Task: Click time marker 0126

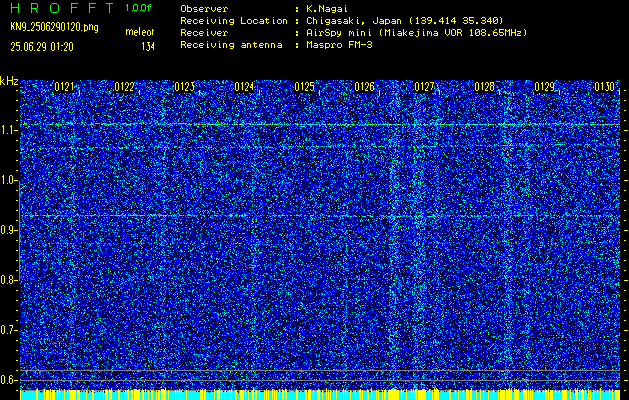Action: point(364,87)
